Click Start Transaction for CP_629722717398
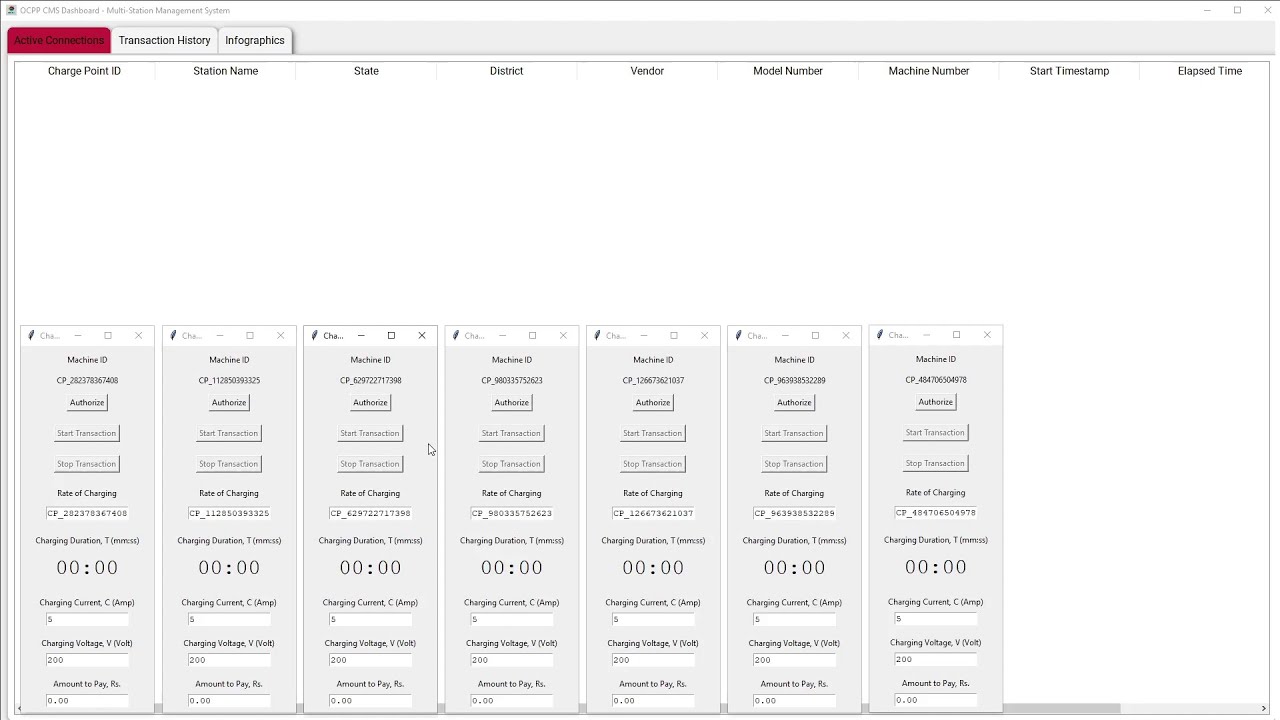Viewport: 1280px width, 720px height. click(x=370, y=433)
